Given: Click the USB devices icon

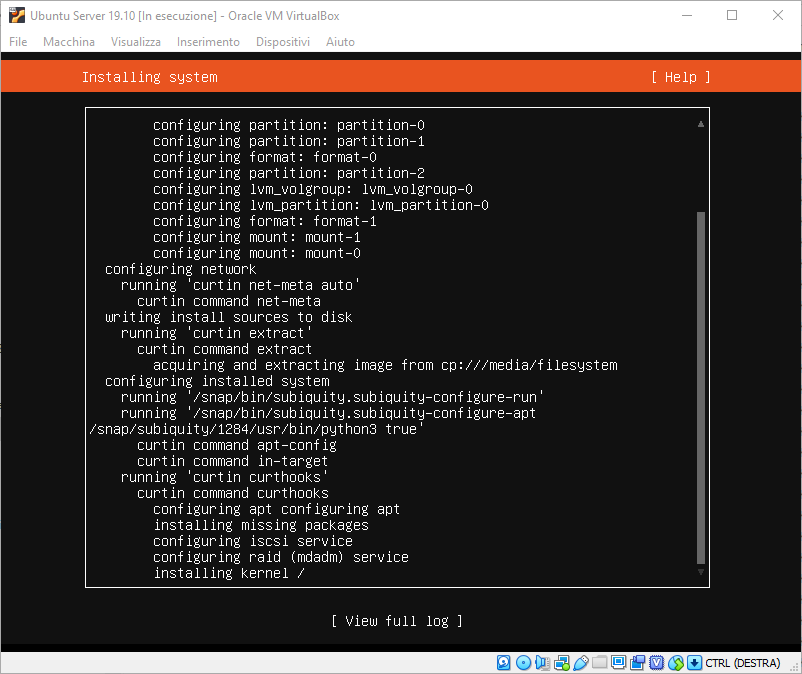Looking at the screenshot, I should pyautogui.click(x=581, y=663).
